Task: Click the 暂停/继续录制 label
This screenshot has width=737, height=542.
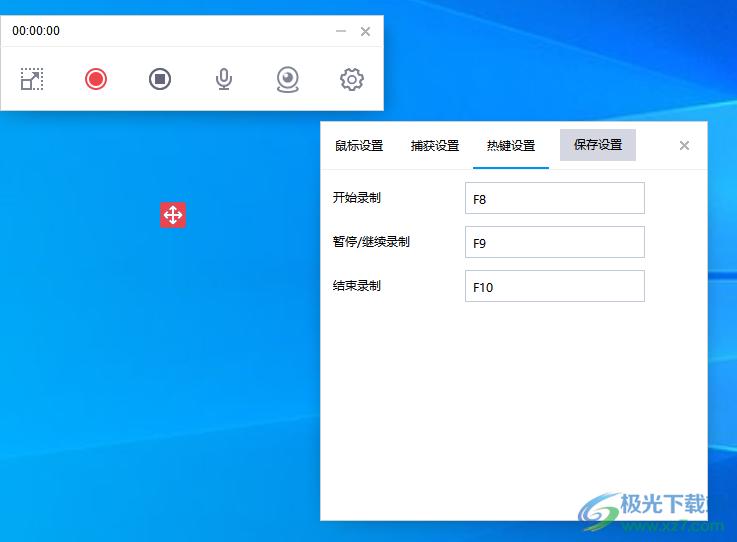Action: pyautogui.click(x=371, y=242)
